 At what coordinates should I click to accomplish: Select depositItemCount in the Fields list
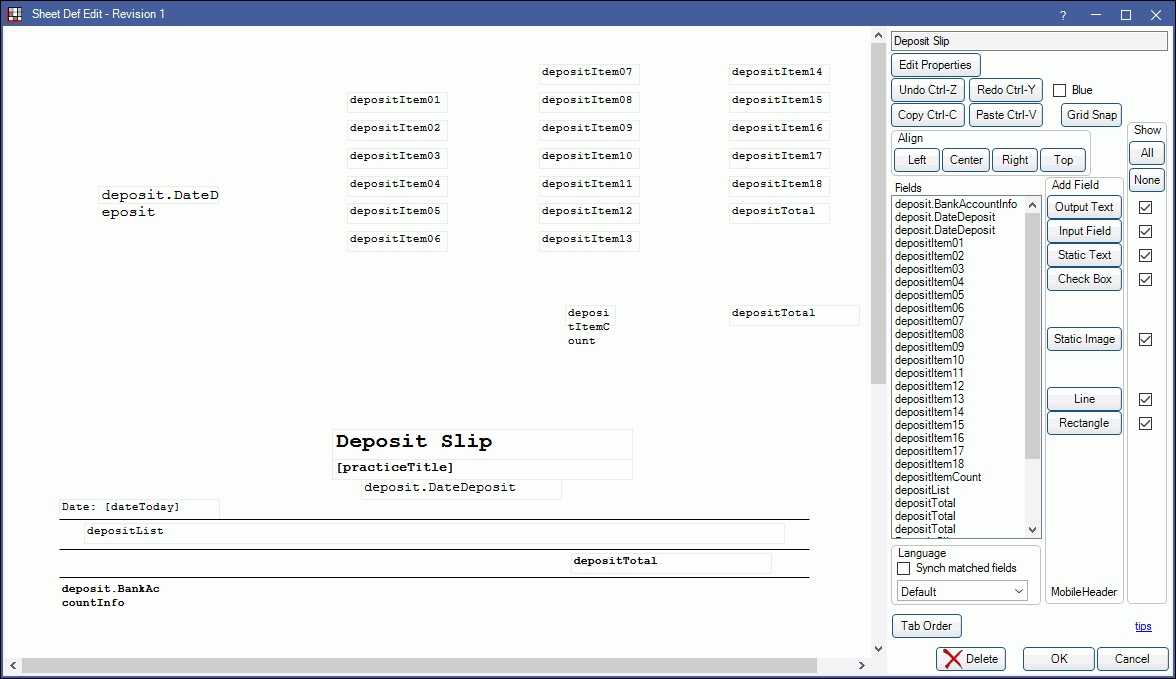(x=938, y=477)
